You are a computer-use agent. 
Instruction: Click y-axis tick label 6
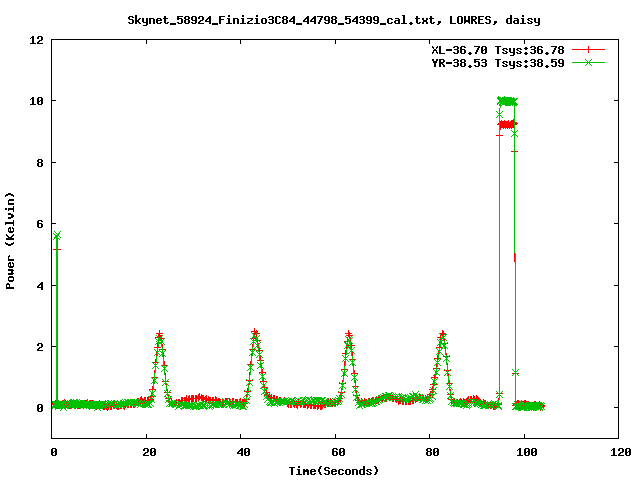(40, 224)
